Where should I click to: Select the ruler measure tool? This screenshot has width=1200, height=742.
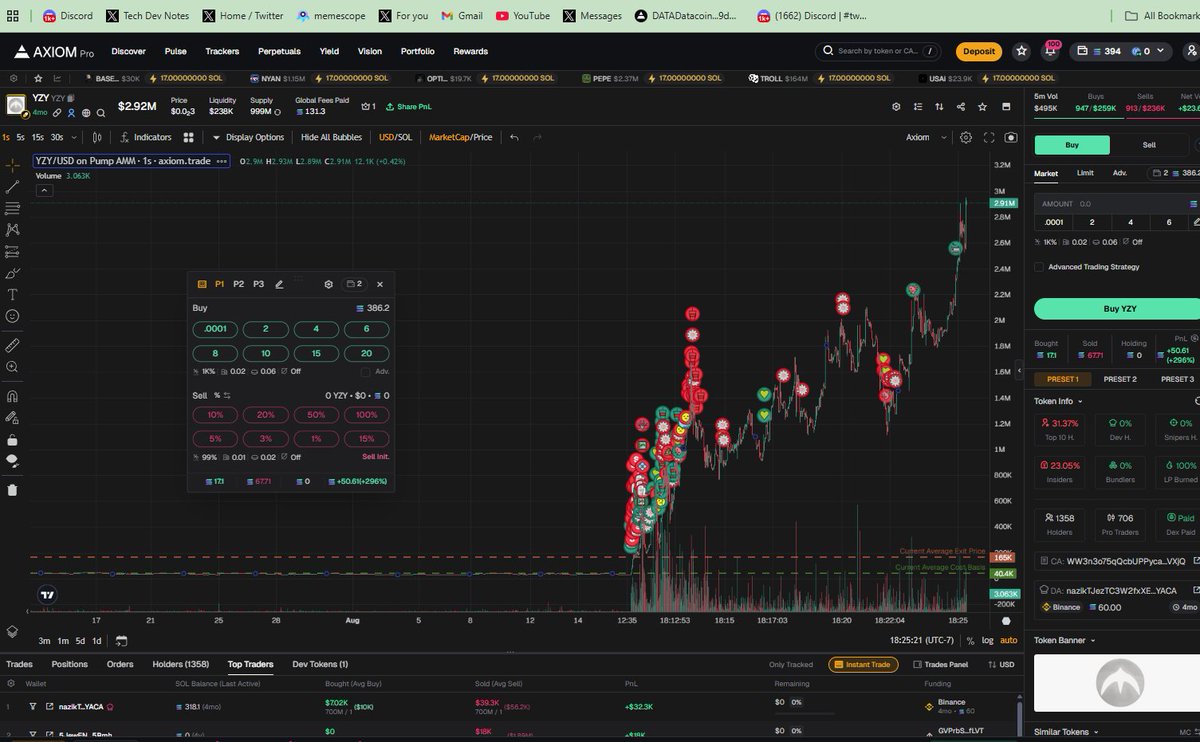[x=12, y=345]
